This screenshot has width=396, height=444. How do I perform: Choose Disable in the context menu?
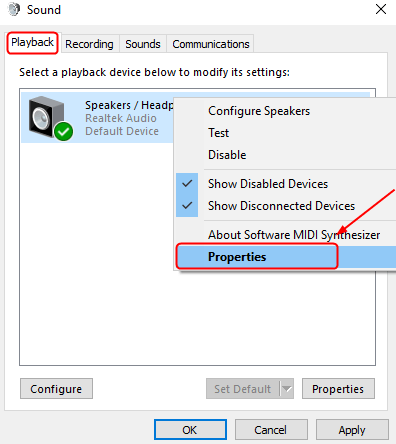227,155
